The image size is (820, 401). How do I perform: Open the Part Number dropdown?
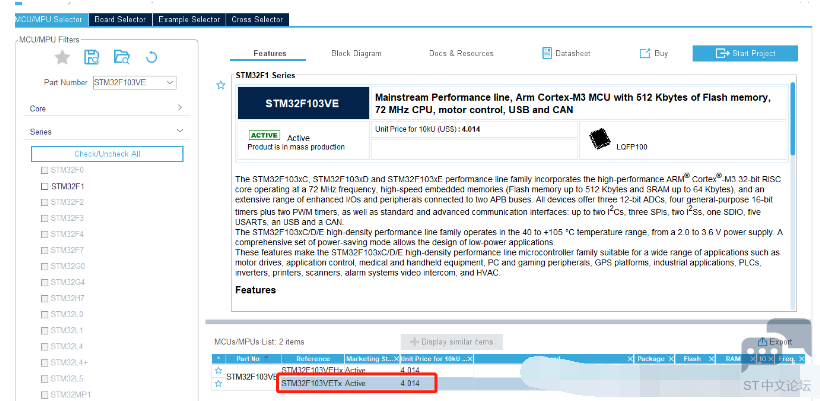coord(169,83)
